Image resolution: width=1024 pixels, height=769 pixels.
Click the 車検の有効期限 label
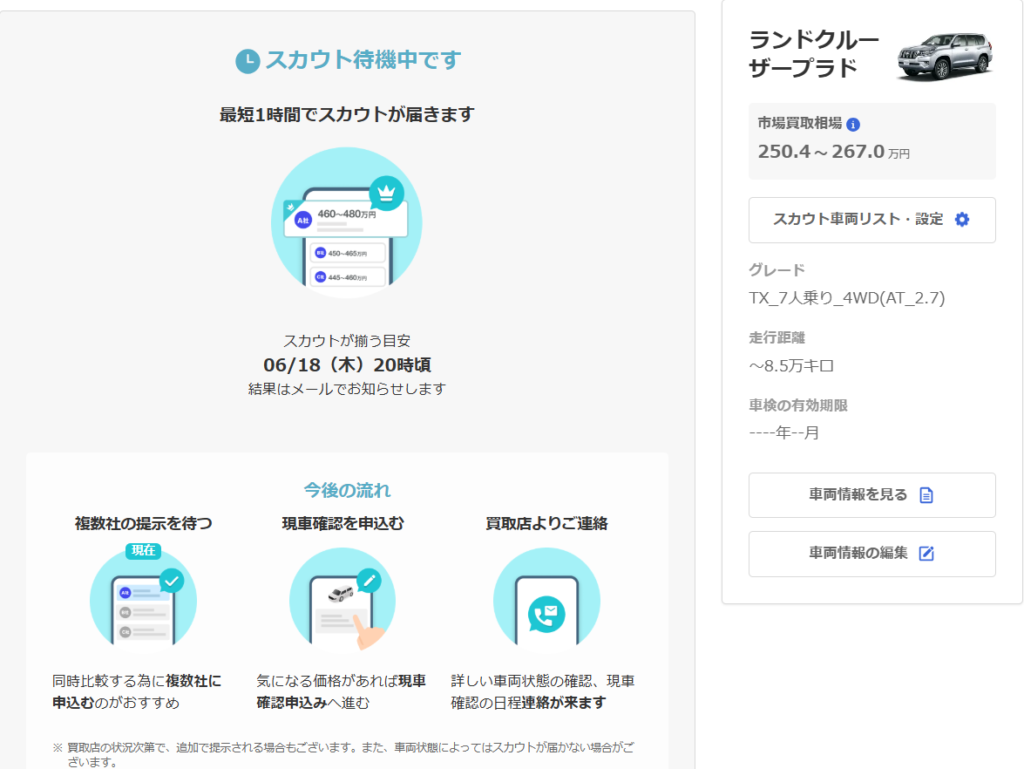798,405
